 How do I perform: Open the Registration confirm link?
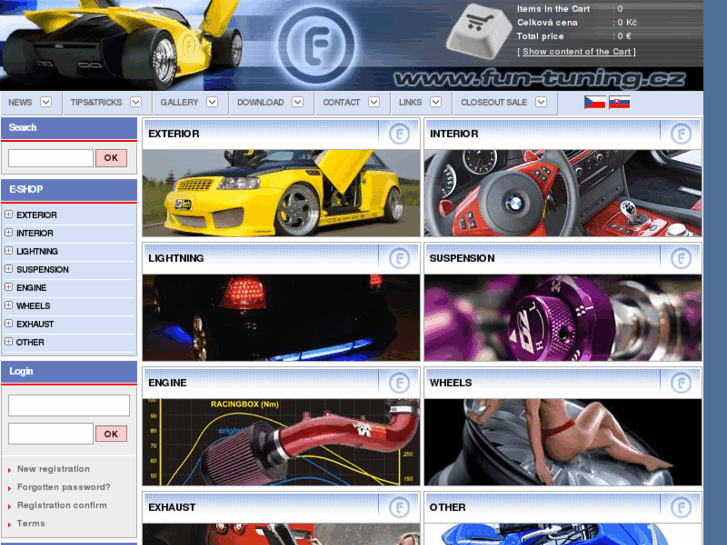coord(62,505)
